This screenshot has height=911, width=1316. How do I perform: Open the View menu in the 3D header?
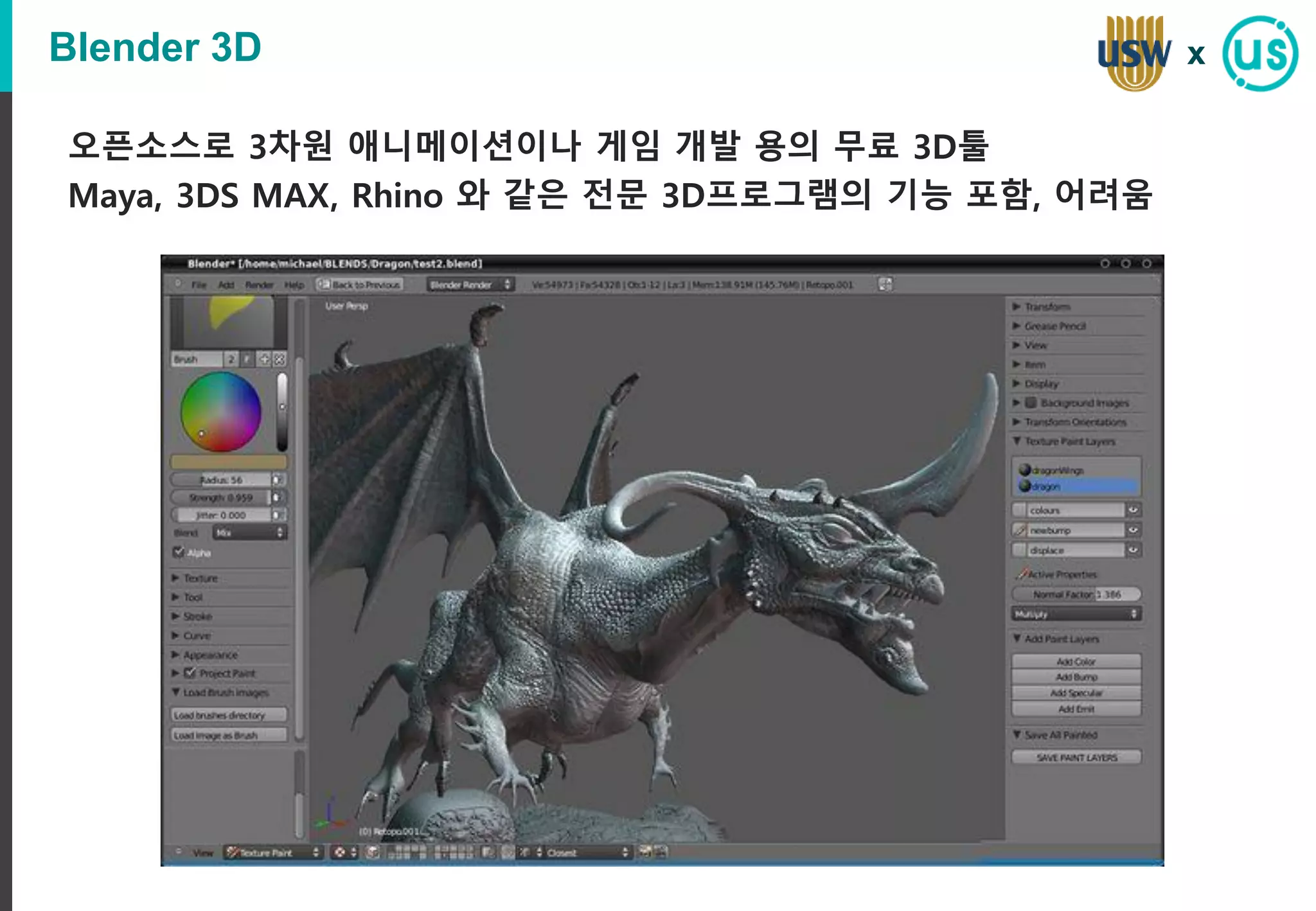point(203,853)
